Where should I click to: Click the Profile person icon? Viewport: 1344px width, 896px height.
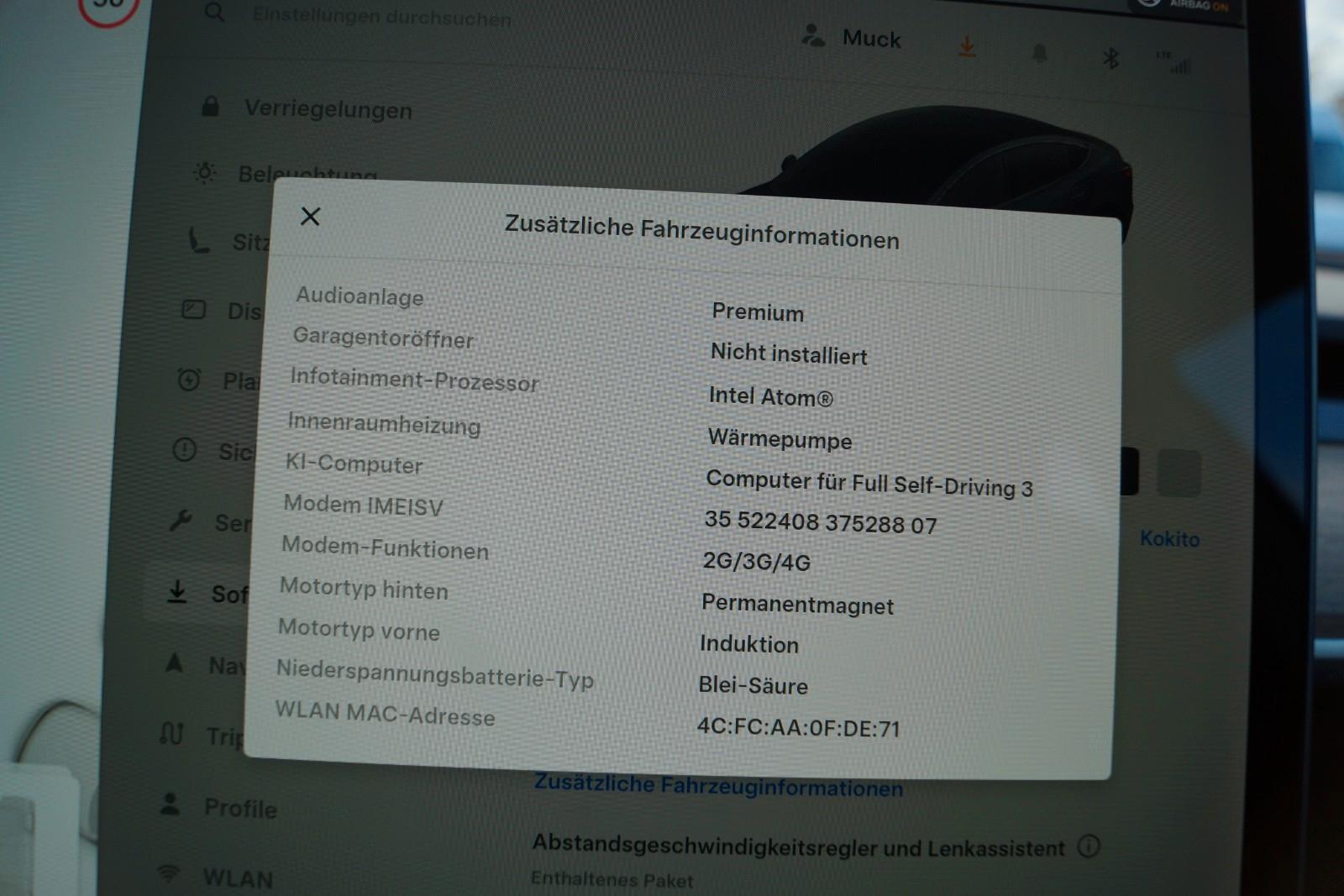point(170,804)
